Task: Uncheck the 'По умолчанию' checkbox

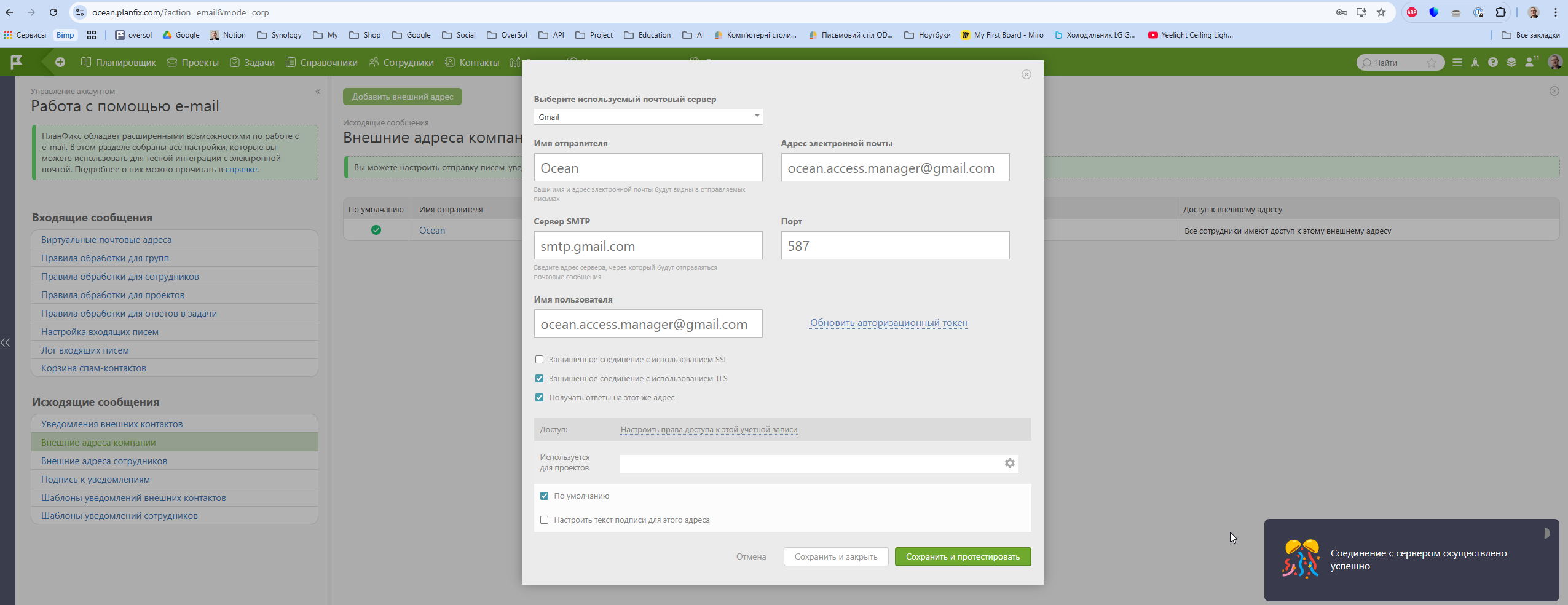Action: coord(544,496)
